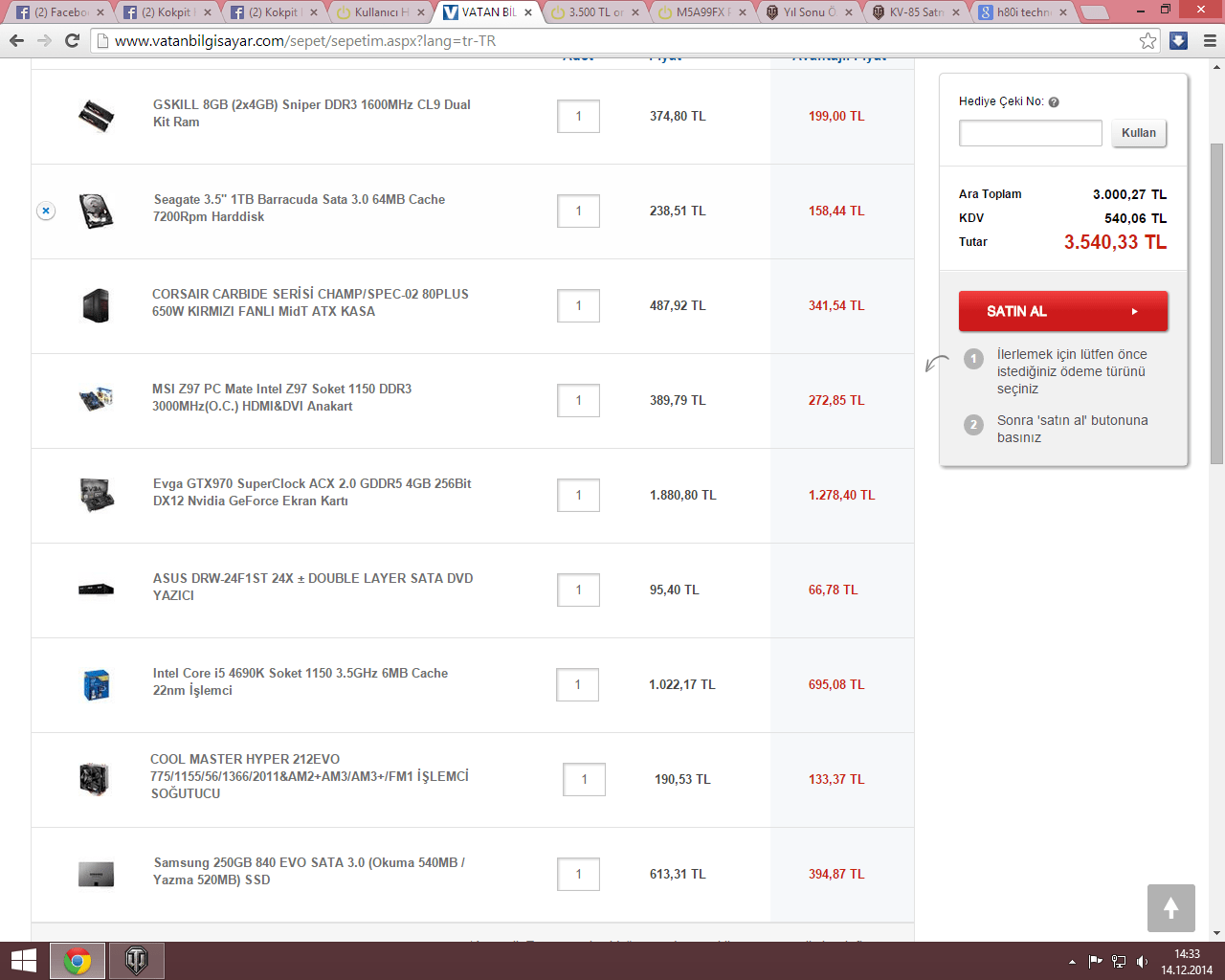Image resolution: width=1225 pixels, height=980 pixels.
Task: Jump to page top with the arrow button
Action: [x=1171, y=908]
